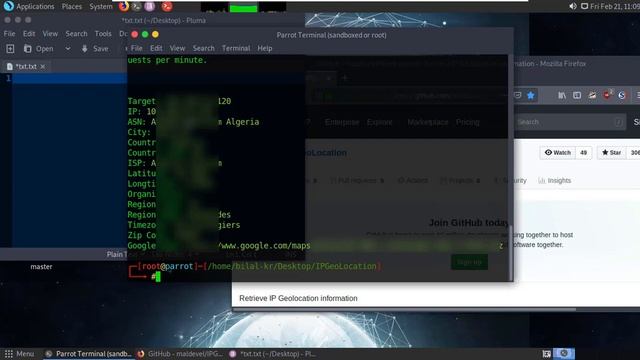This screenshot has width=640, height=360.
Task: Close the *txt.txt tab in Pluma
Action: [x=43, y=66]
